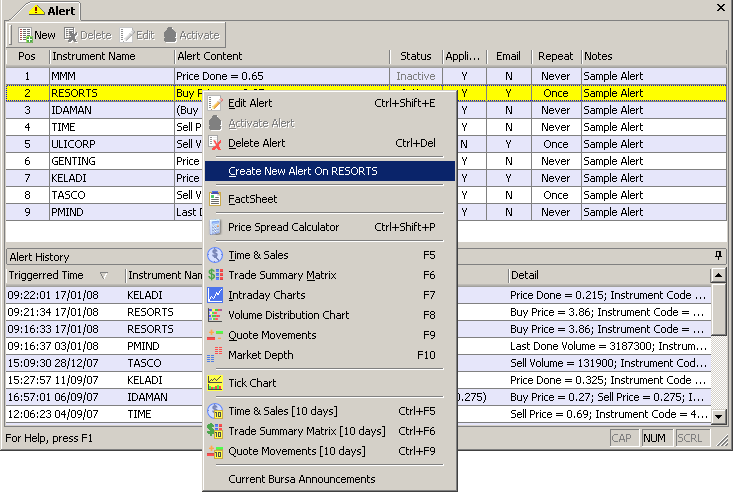Click the Alert Content column header
The width and height of the screenshot is (734, 492).
282,56
